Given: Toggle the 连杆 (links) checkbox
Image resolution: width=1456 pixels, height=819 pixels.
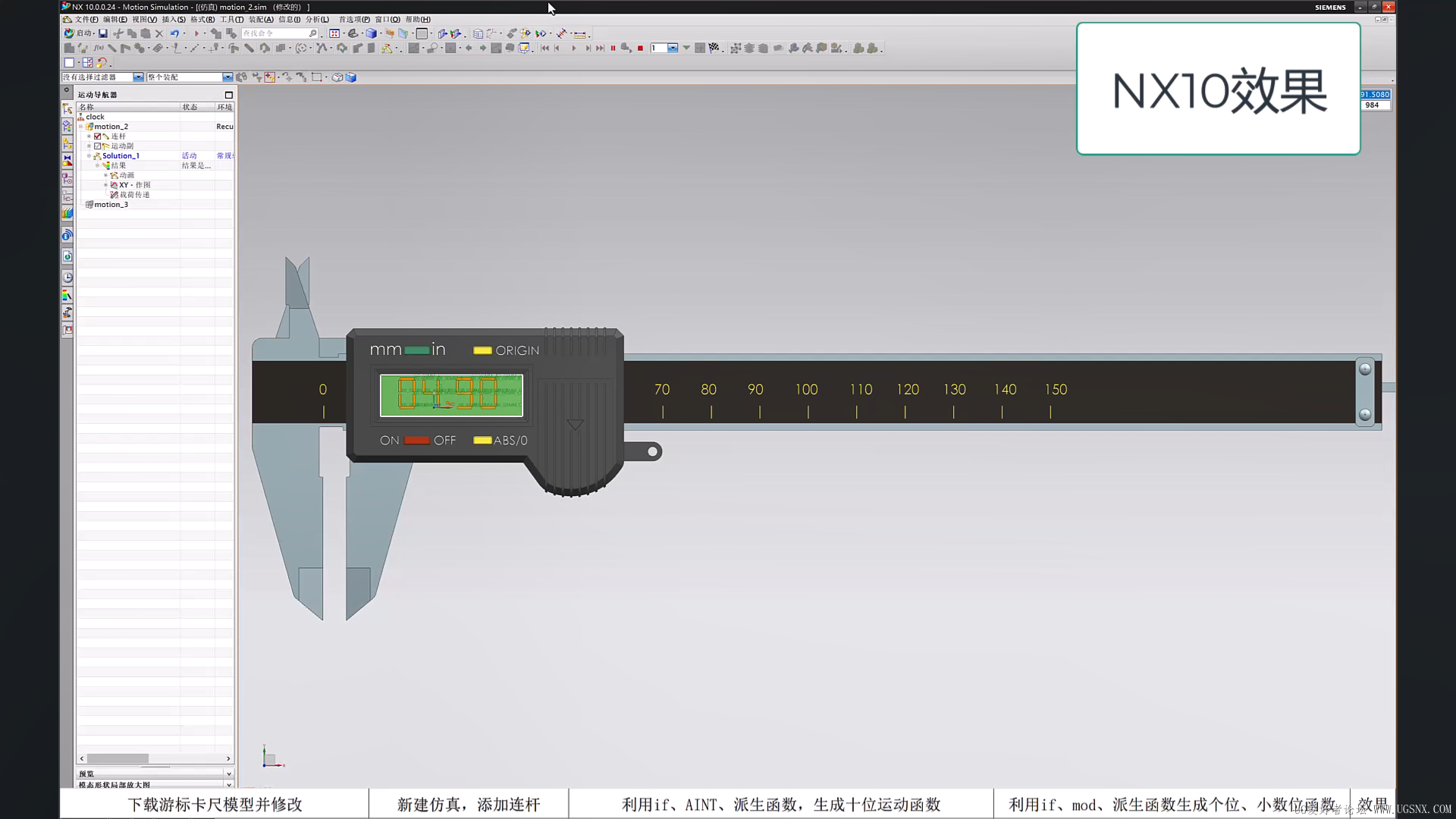Looking at the screenshot, I should pos(97,136).
